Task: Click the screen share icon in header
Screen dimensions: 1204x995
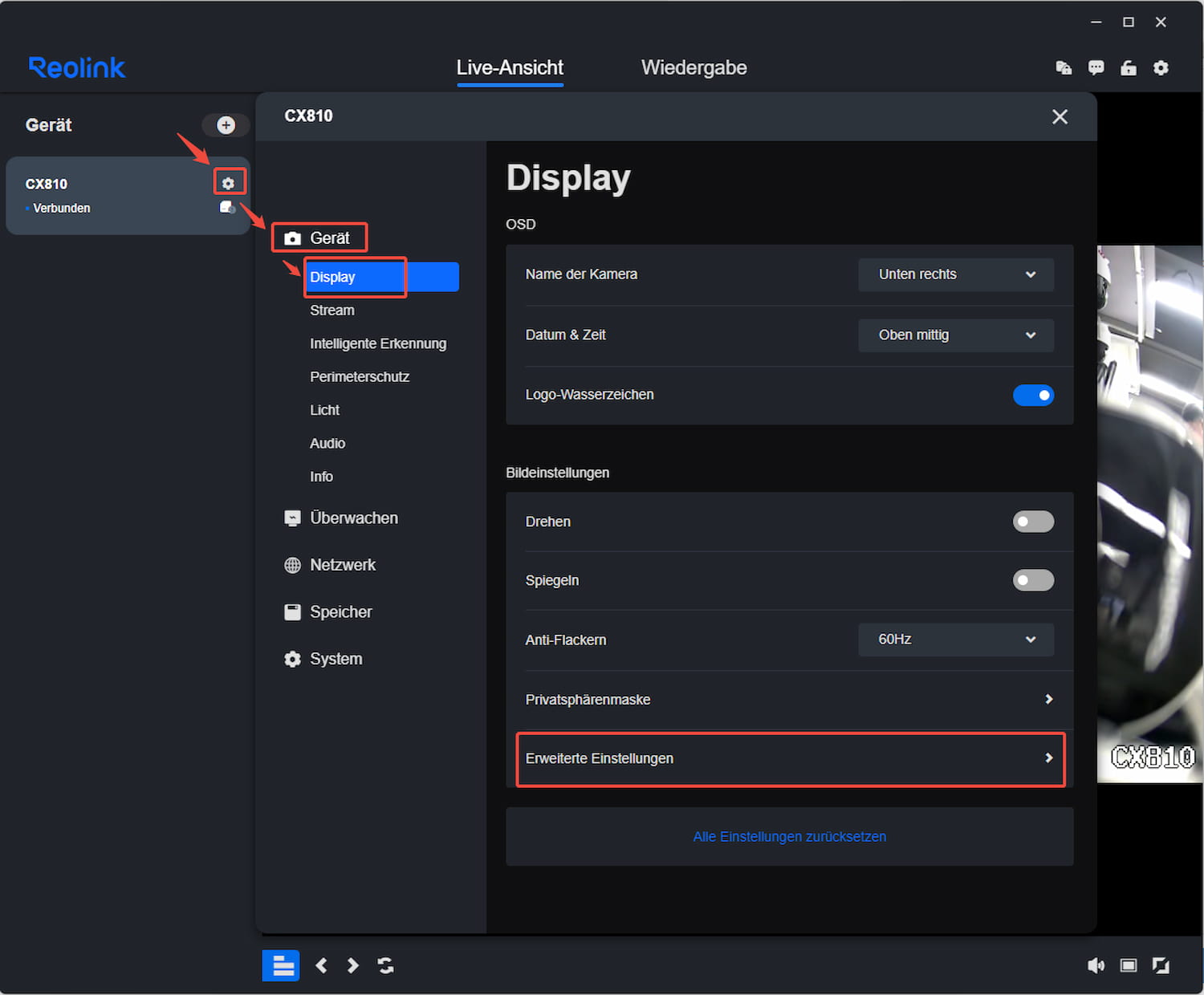Action: pos(1064,68)
